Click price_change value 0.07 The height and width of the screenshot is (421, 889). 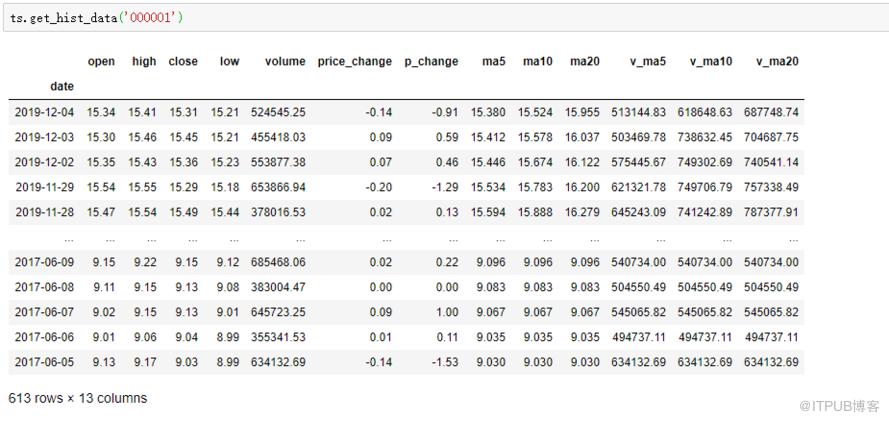pos(381,162)
